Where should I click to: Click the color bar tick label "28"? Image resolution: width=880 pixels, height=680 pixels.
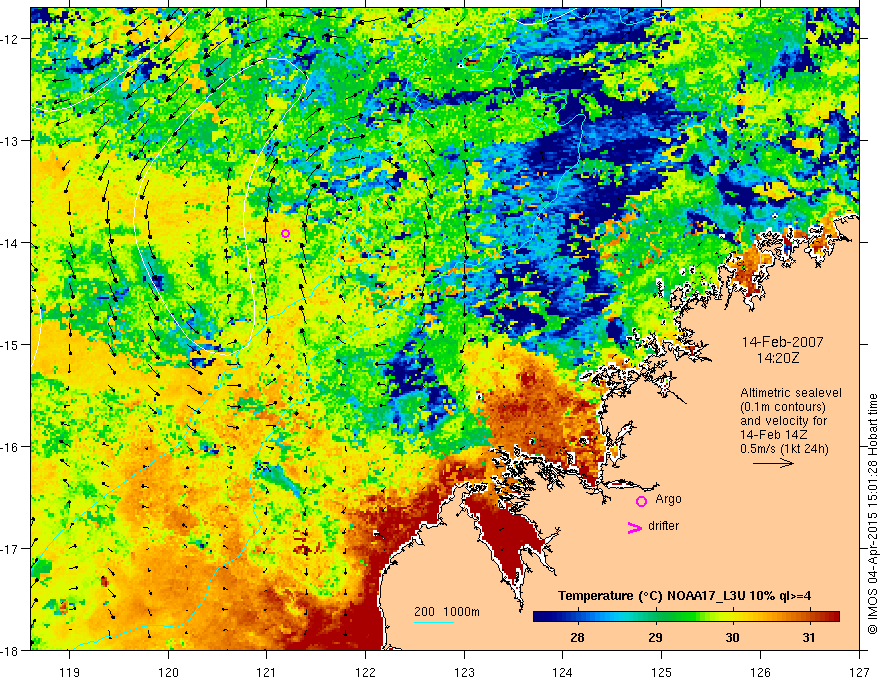577,638
